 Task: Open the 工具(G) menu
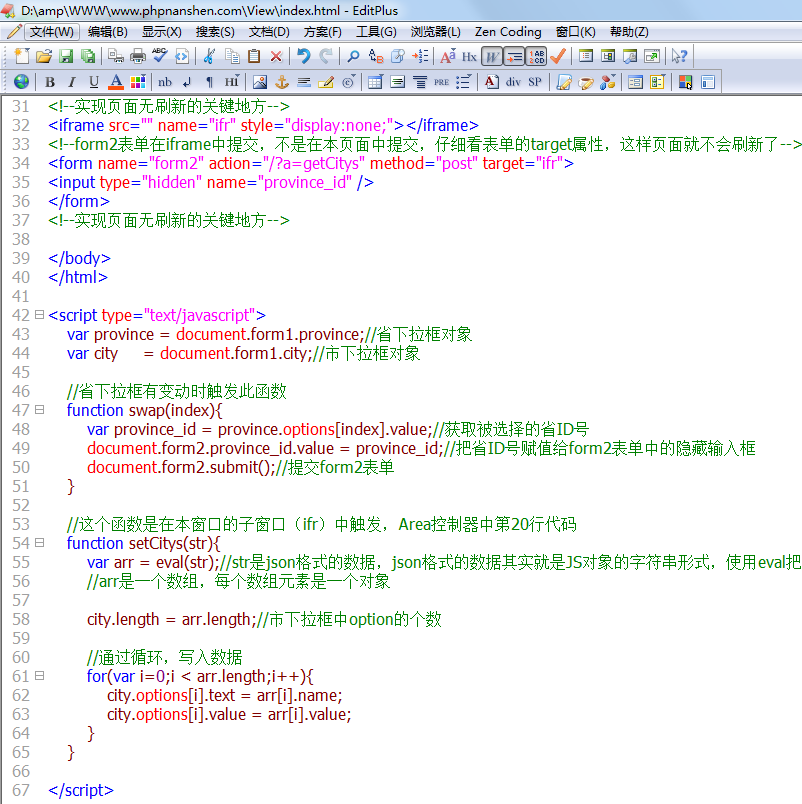click(x=376, y=32)
